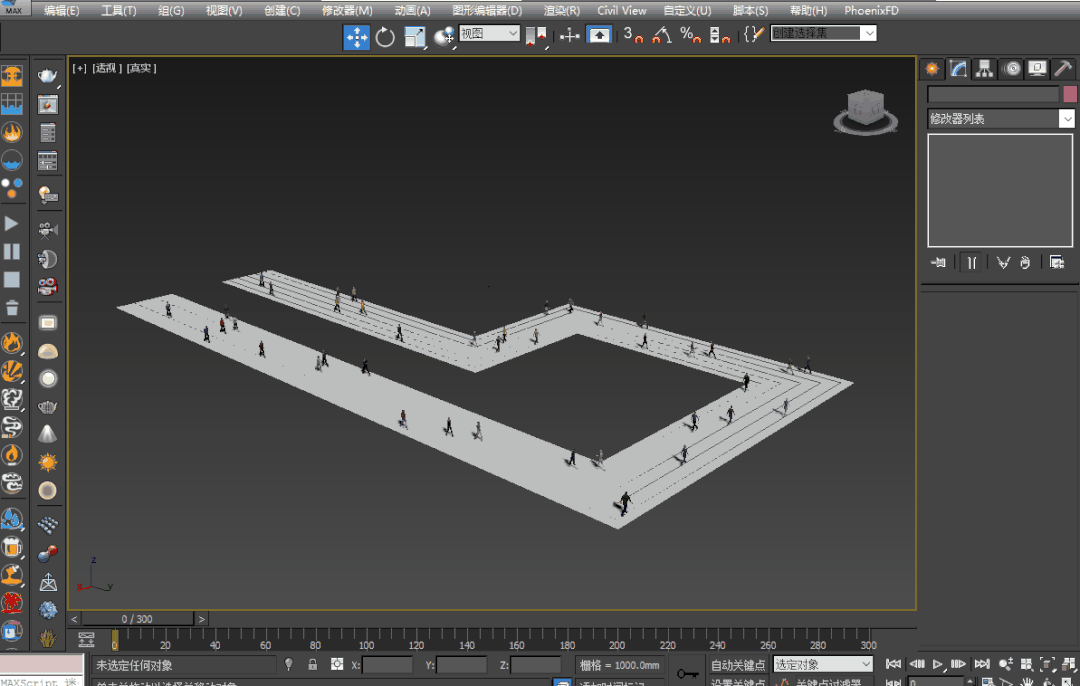
Task: Open the Civil View menu
Action: point(621,10)
